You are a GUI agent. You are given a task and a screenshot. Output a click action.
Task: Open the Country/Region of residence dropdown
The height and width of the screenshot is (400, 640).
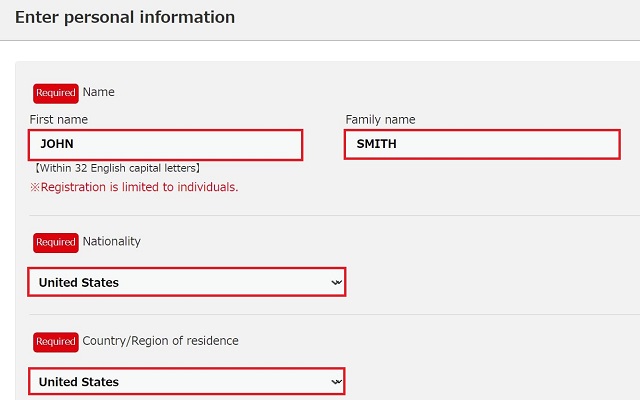pyautogui.click(x=187, y=382)
